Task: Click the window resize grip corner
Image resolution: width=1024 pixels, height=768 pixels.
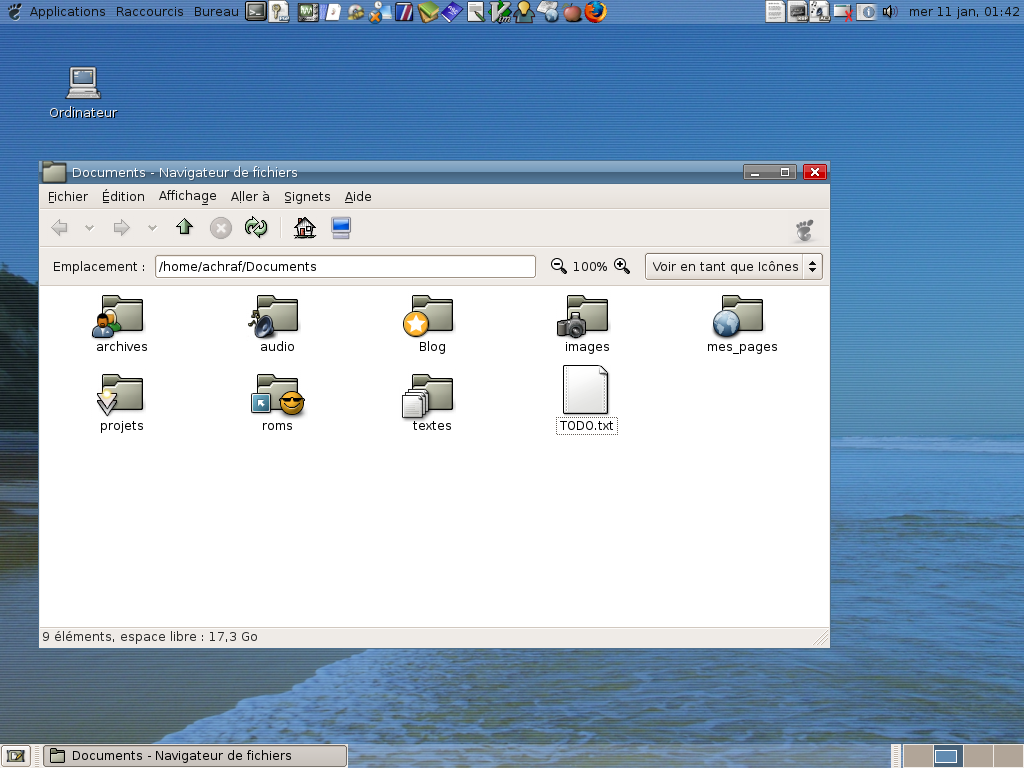Action: click(821, 637)
